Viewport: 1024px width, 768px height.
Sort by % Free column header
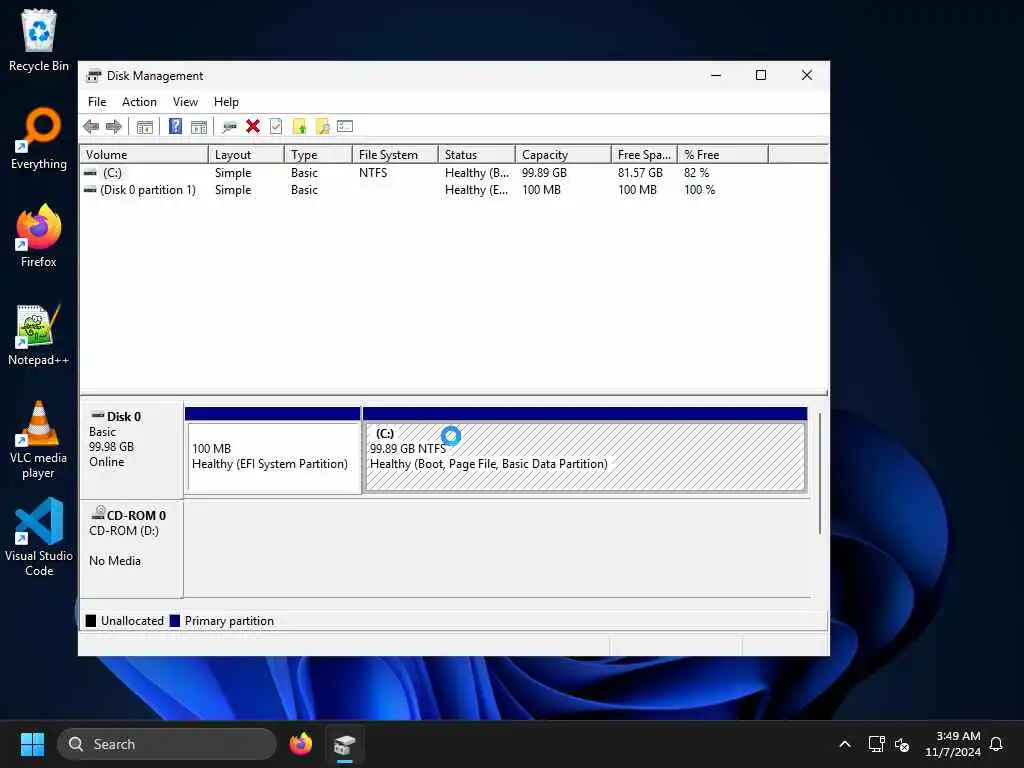point(722,155)
